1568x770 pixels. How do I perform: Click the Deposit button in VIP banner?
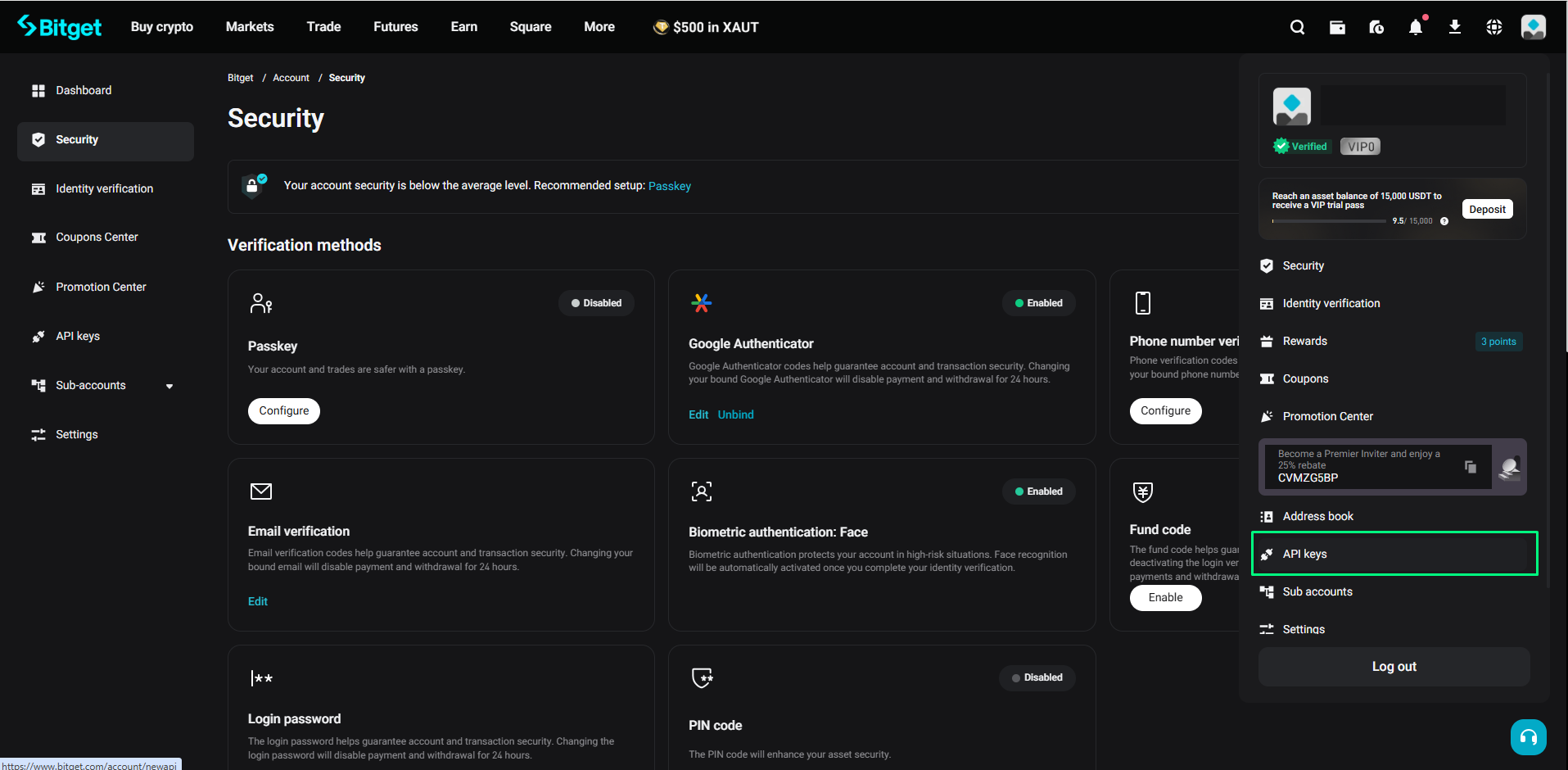coord(1487,209)
